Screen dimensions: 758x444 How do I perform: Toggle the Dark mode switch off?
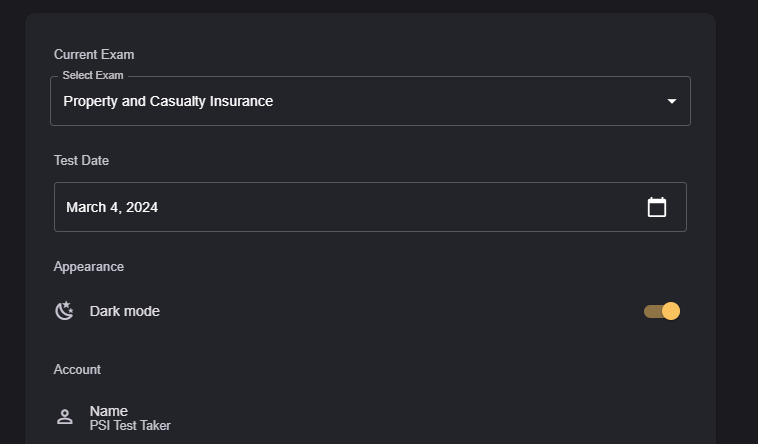click(662, 311)
